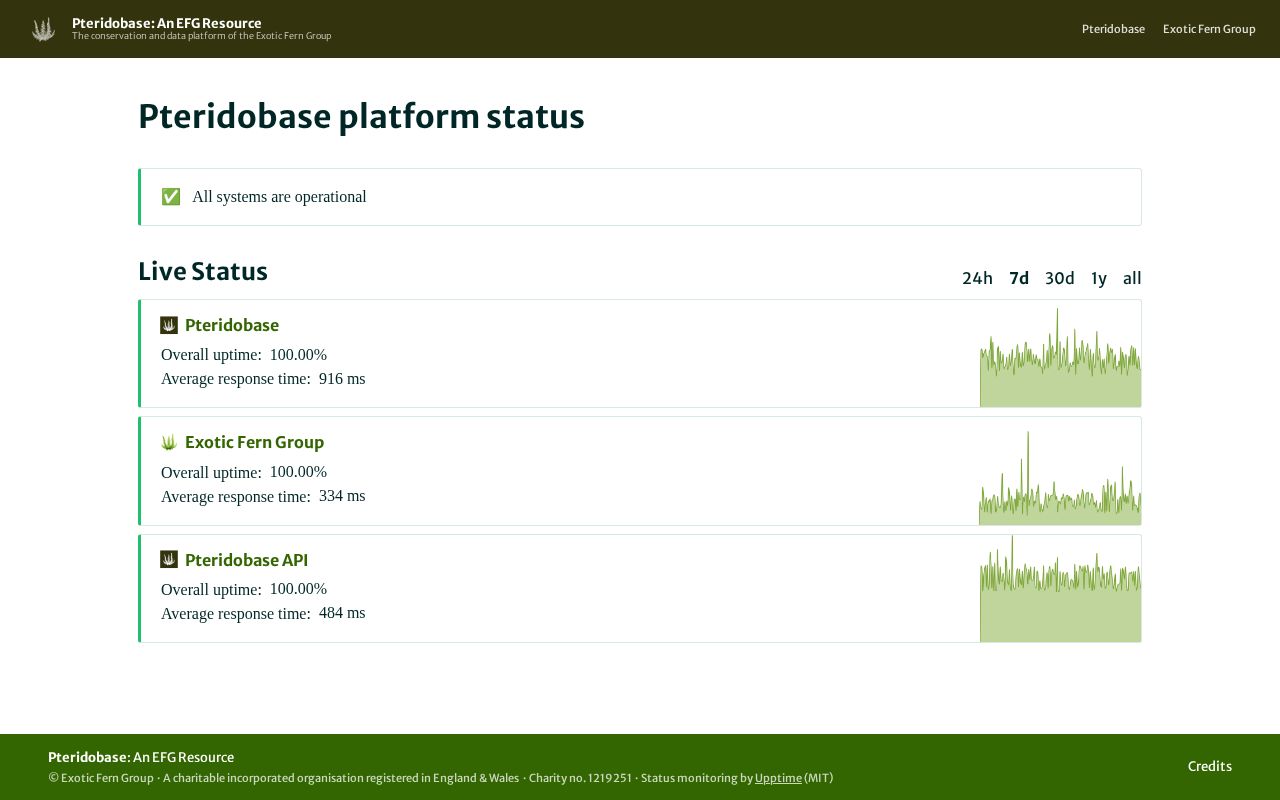
Task: Click the header tagline about the conservation platform
Action: (x=201, y=36)
